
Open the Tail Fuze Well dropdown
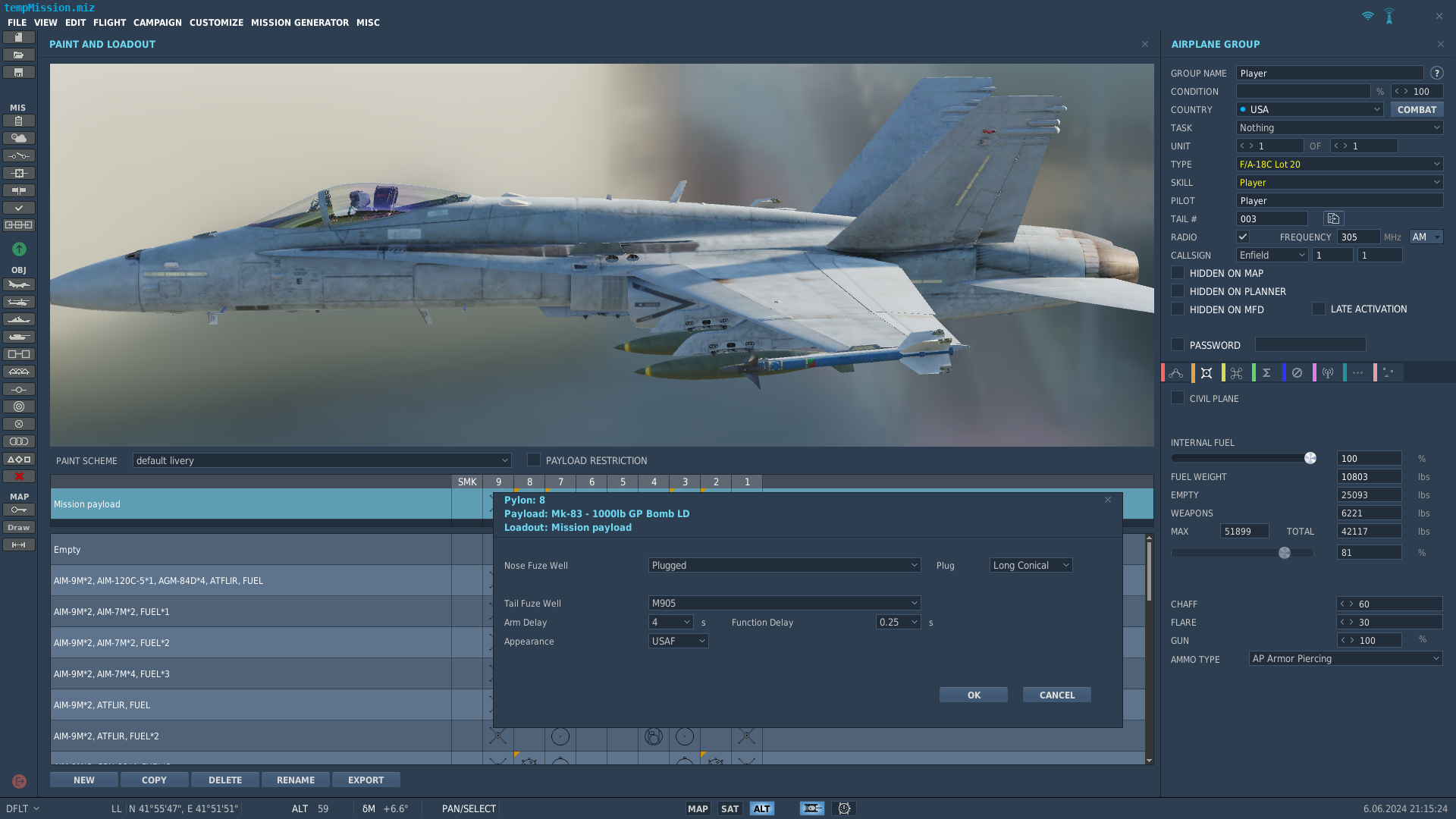(x=784, y=604)
